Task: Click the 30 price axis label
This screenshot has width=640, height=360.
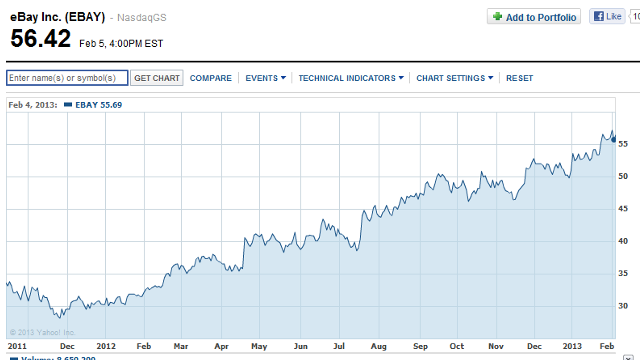Action: tap(623, 306)
